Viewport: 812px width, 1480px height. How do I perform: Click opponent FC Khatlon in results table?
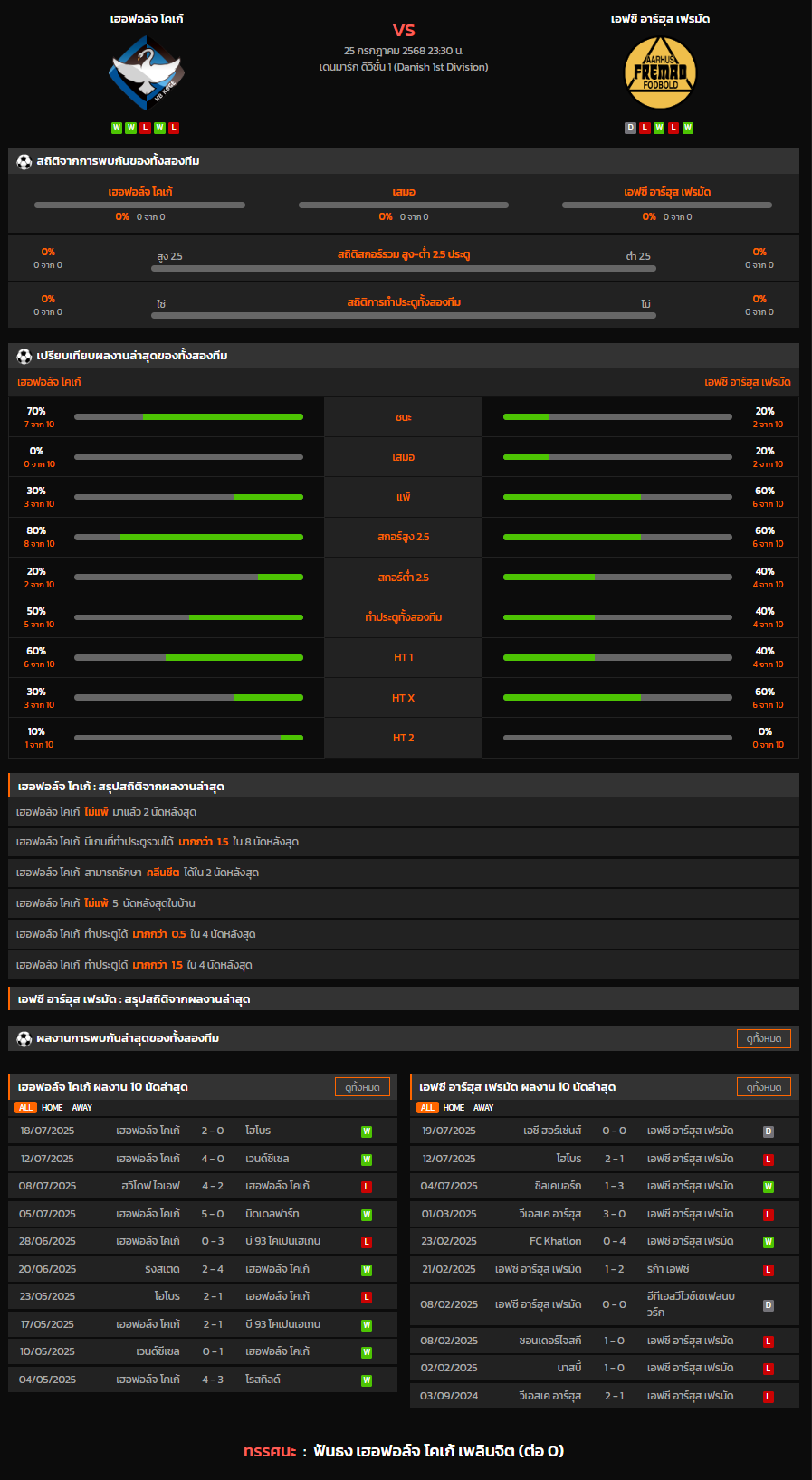[556, 1241]
